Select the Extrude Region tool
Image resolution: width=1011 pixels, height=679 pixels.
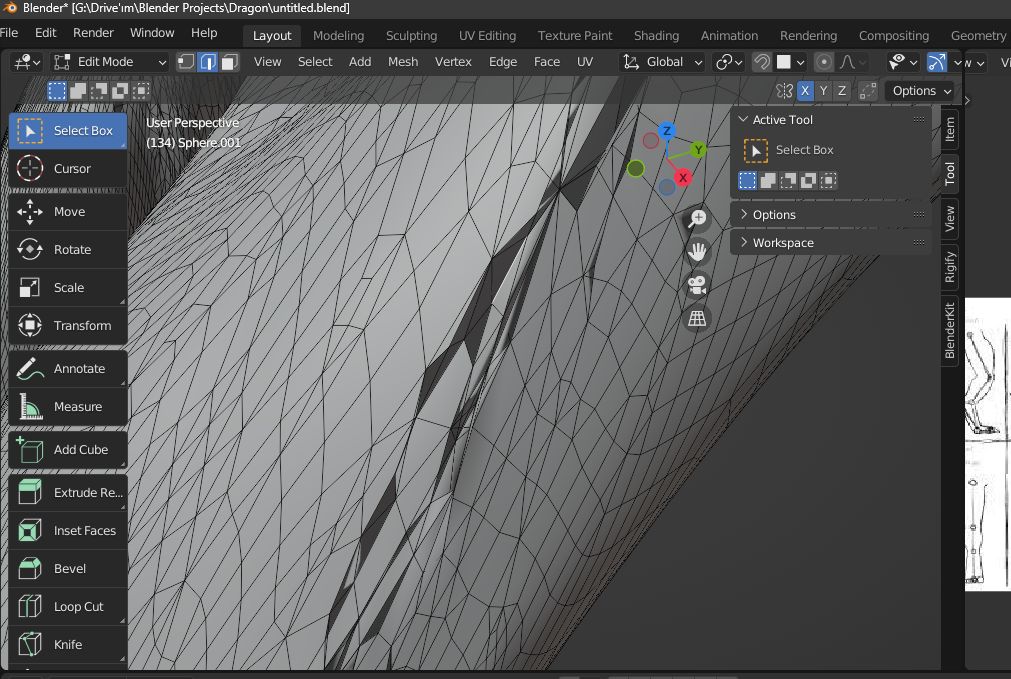pyautogui.click(x=68, y=493)
